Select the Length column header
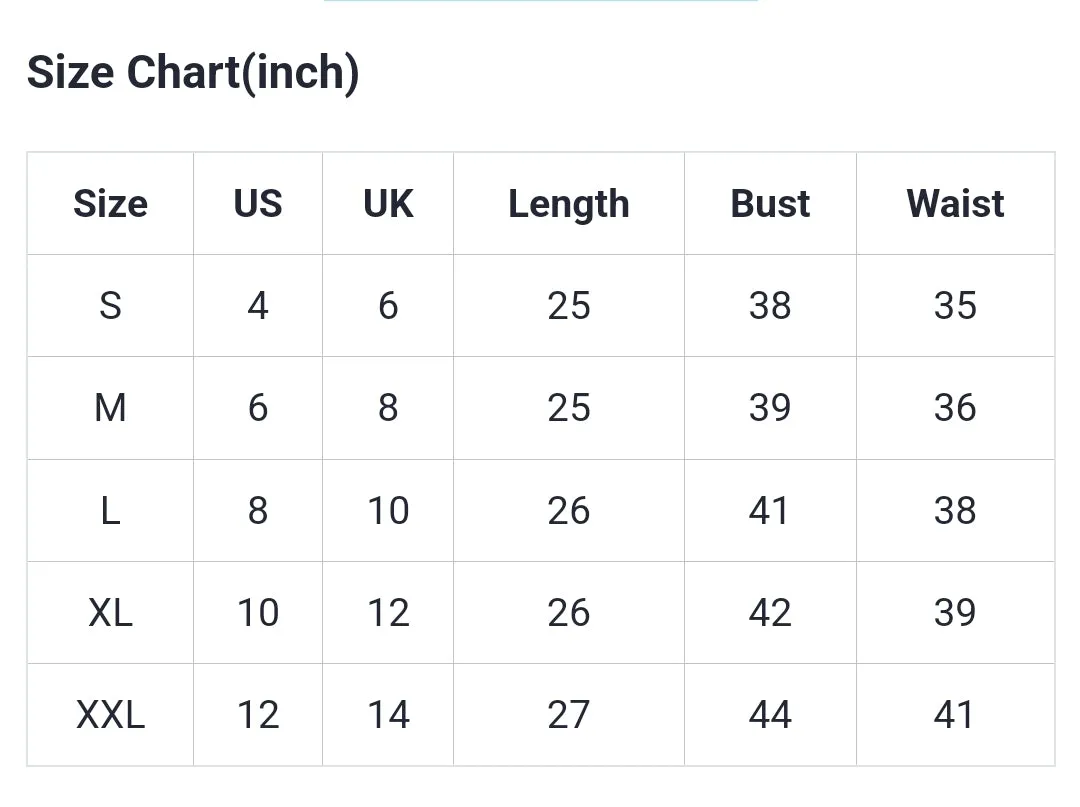Image resolution: width=1080 pixels, height=807 pixels. pyautogui.click(x=569, y=204)
